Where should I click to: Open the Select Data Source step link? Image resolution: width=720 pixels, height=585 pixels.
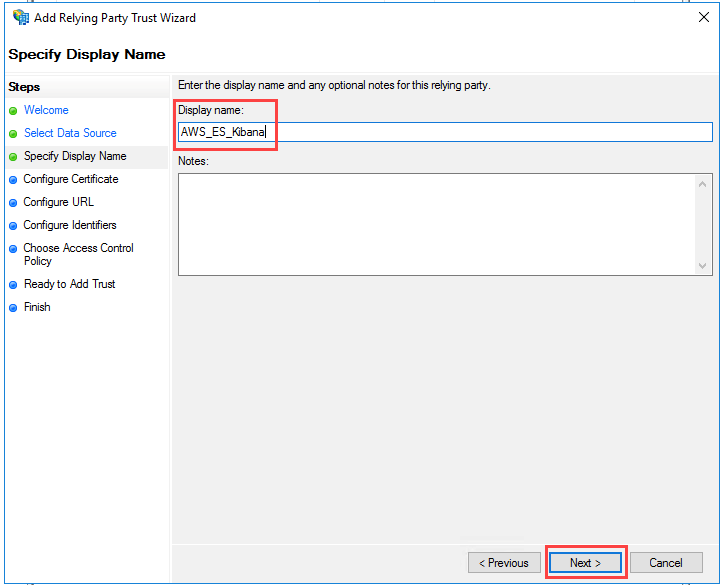tap(70, 133)
